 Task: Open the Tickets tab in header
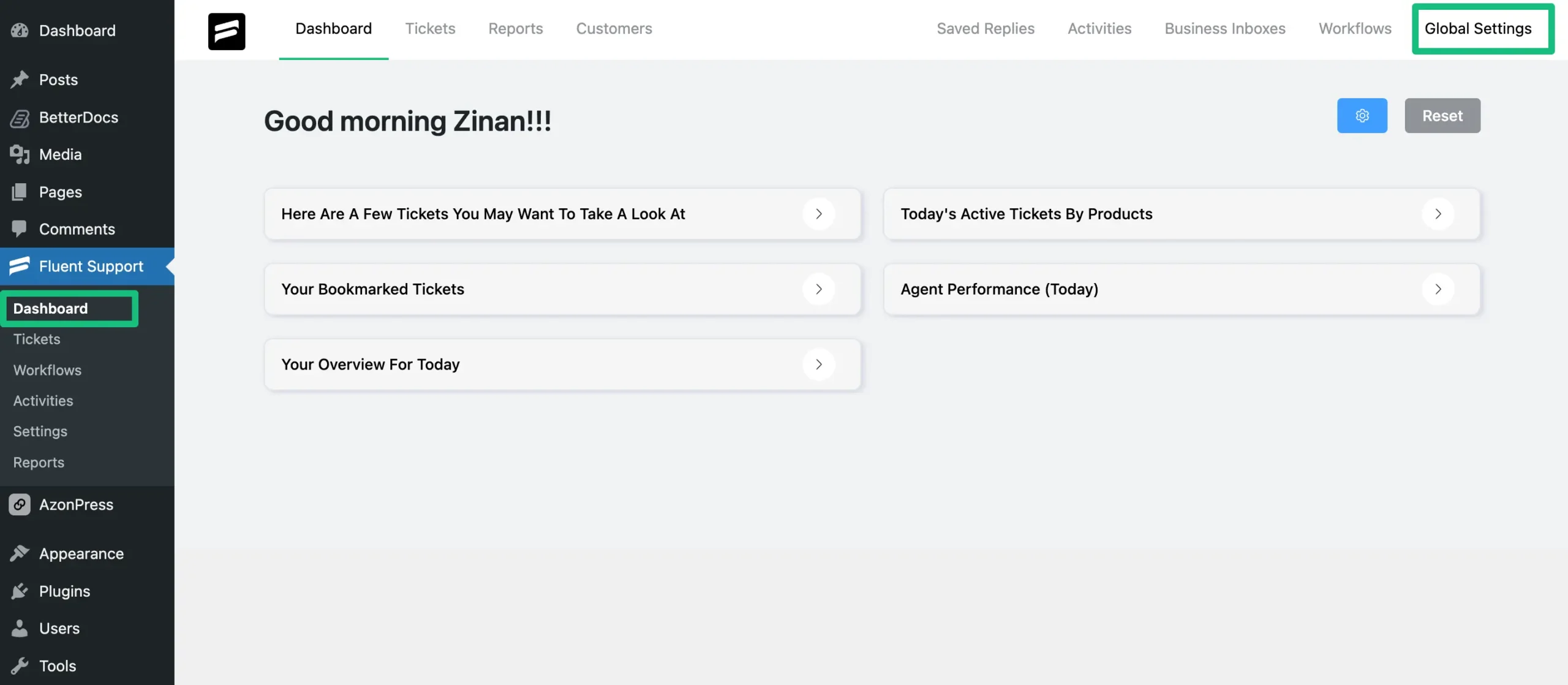(430, 29)
